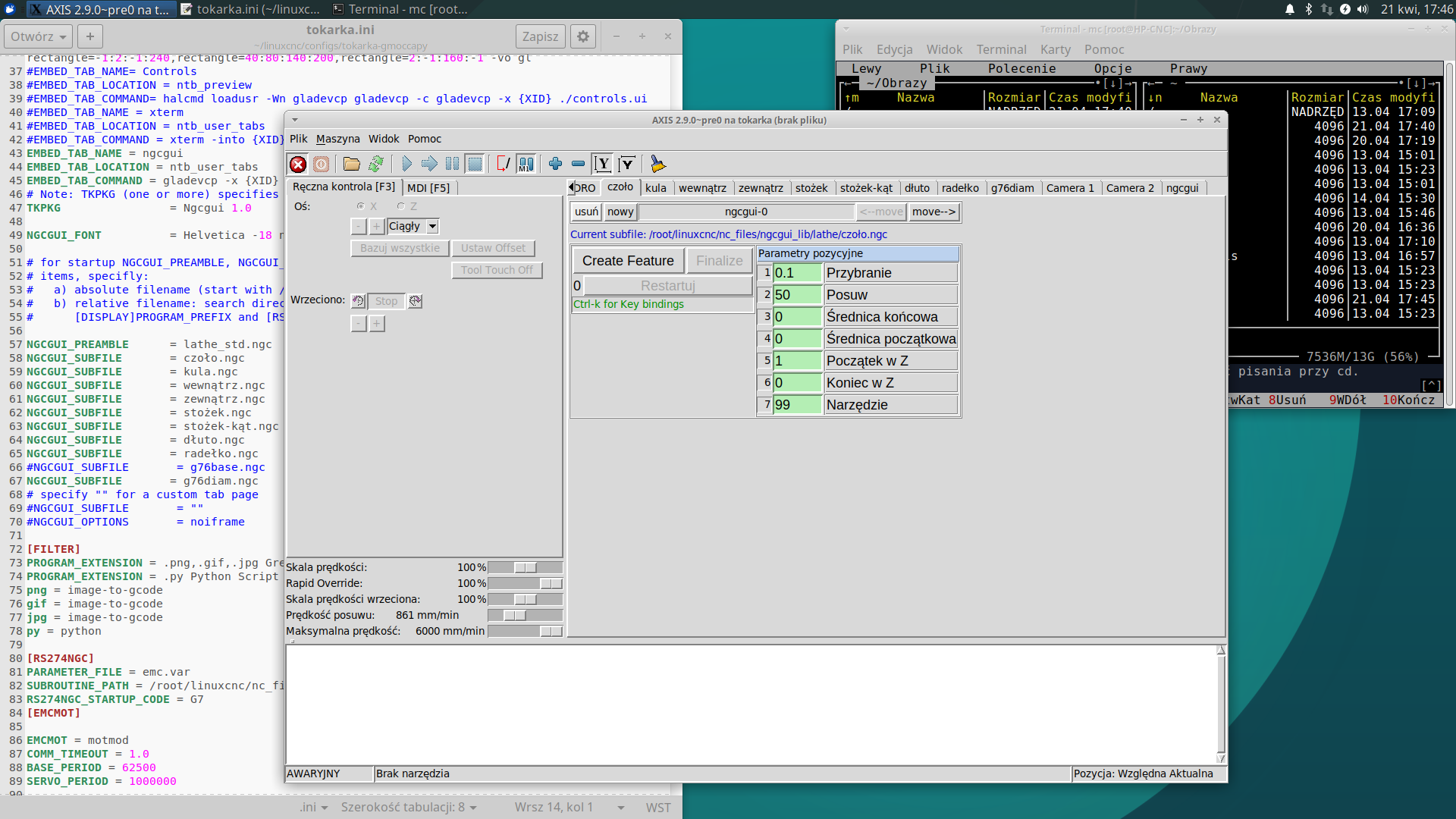Open Bluetooth tray icon
Screen dimensions: 1456x819
(1308, 9)
